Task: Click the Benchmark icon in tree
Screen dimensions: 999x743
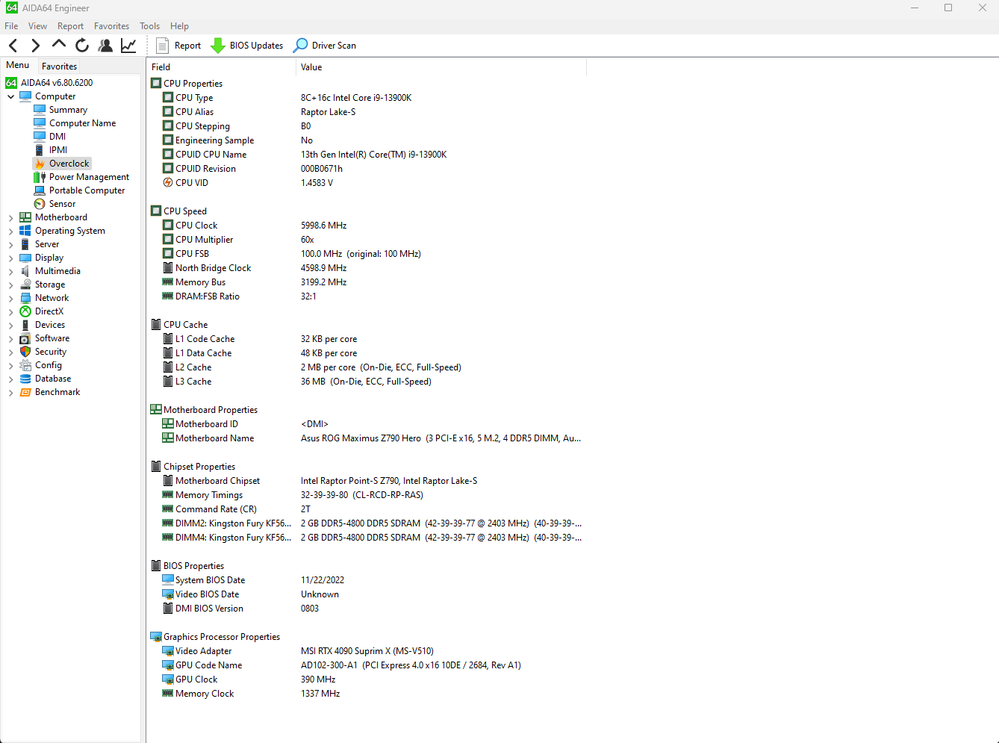Action: pyautogui.click(x=25, y=392)
